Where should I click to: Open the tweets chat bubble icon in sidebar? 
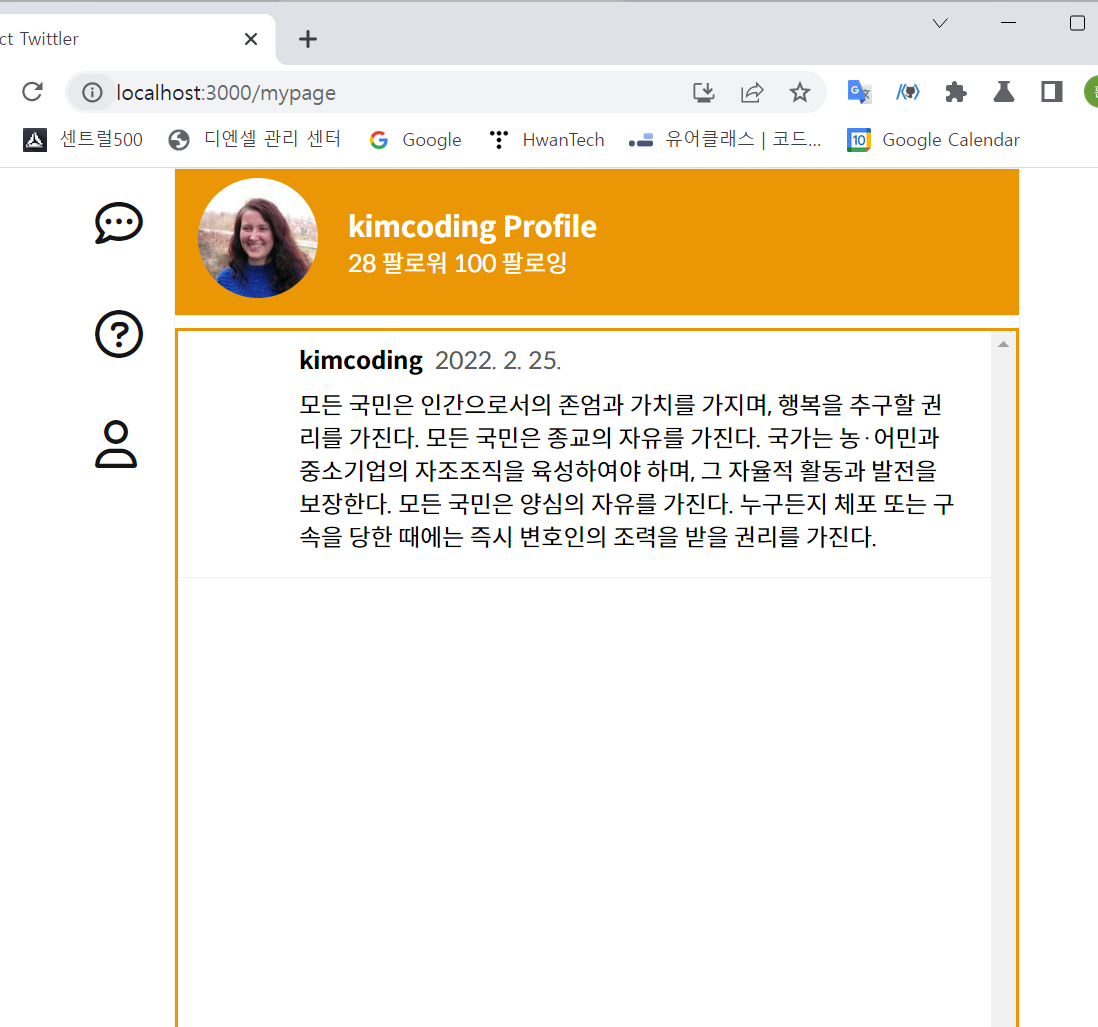(x=118, y=223)
